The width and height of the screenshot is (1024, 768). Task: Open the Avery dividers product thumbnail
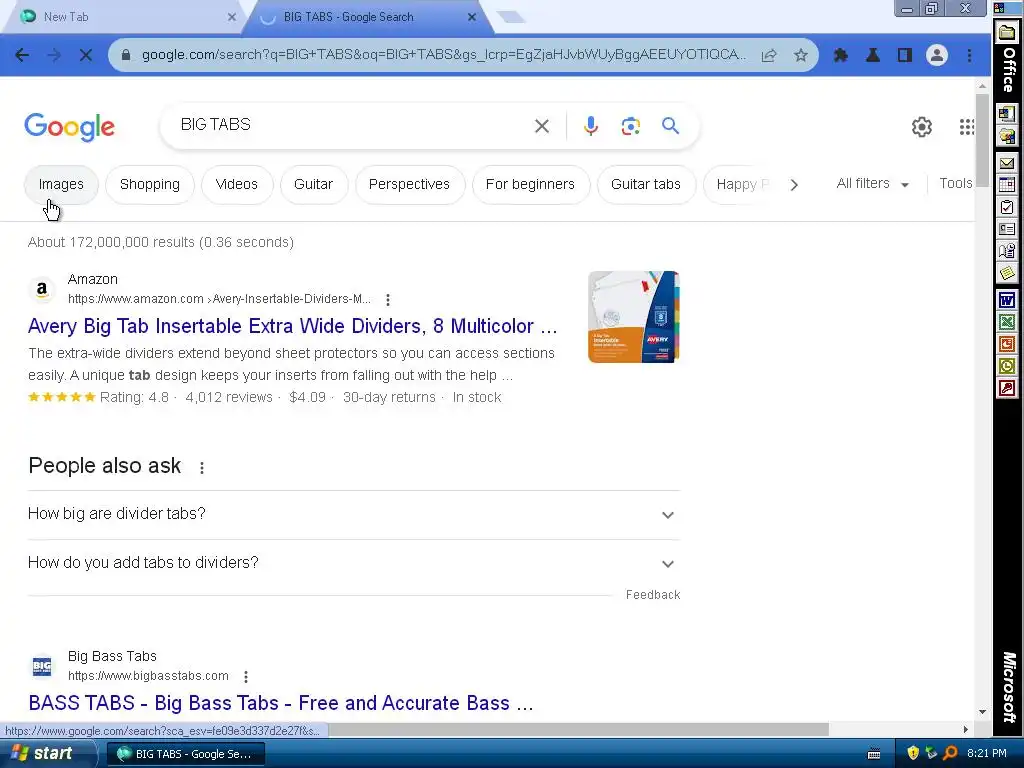634,317
